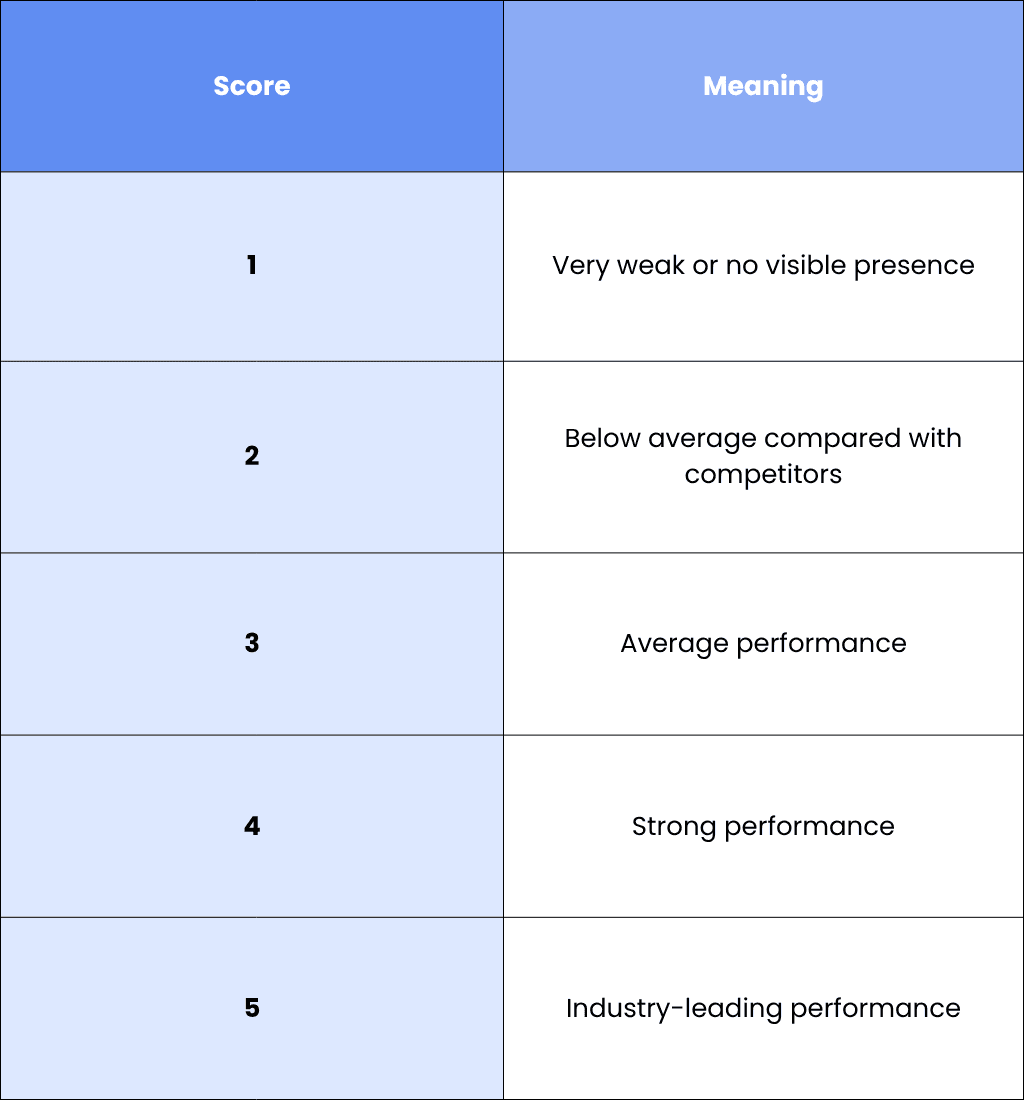The width and height of the screenshot is (1024, 1100).
Task: Click the bold number 1
Action: [x=252, y=265]
